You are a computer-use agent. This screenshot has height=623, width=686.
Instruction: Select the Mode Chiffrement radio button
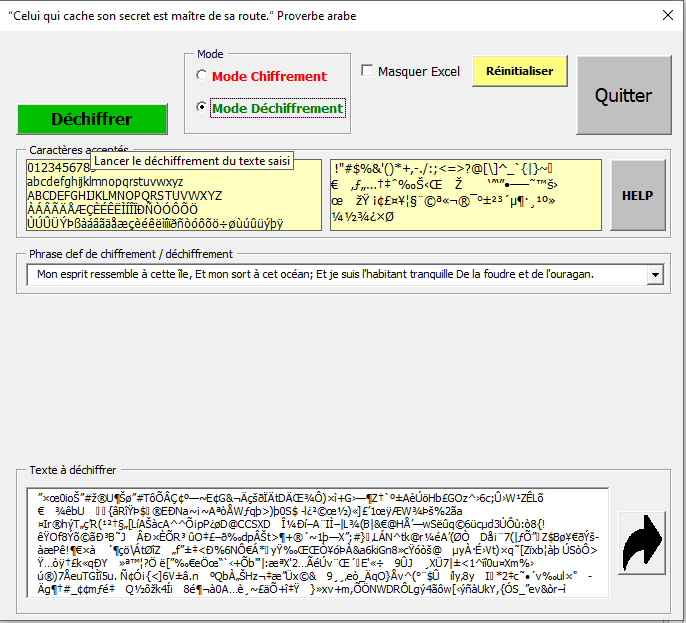tap(203, 76)
